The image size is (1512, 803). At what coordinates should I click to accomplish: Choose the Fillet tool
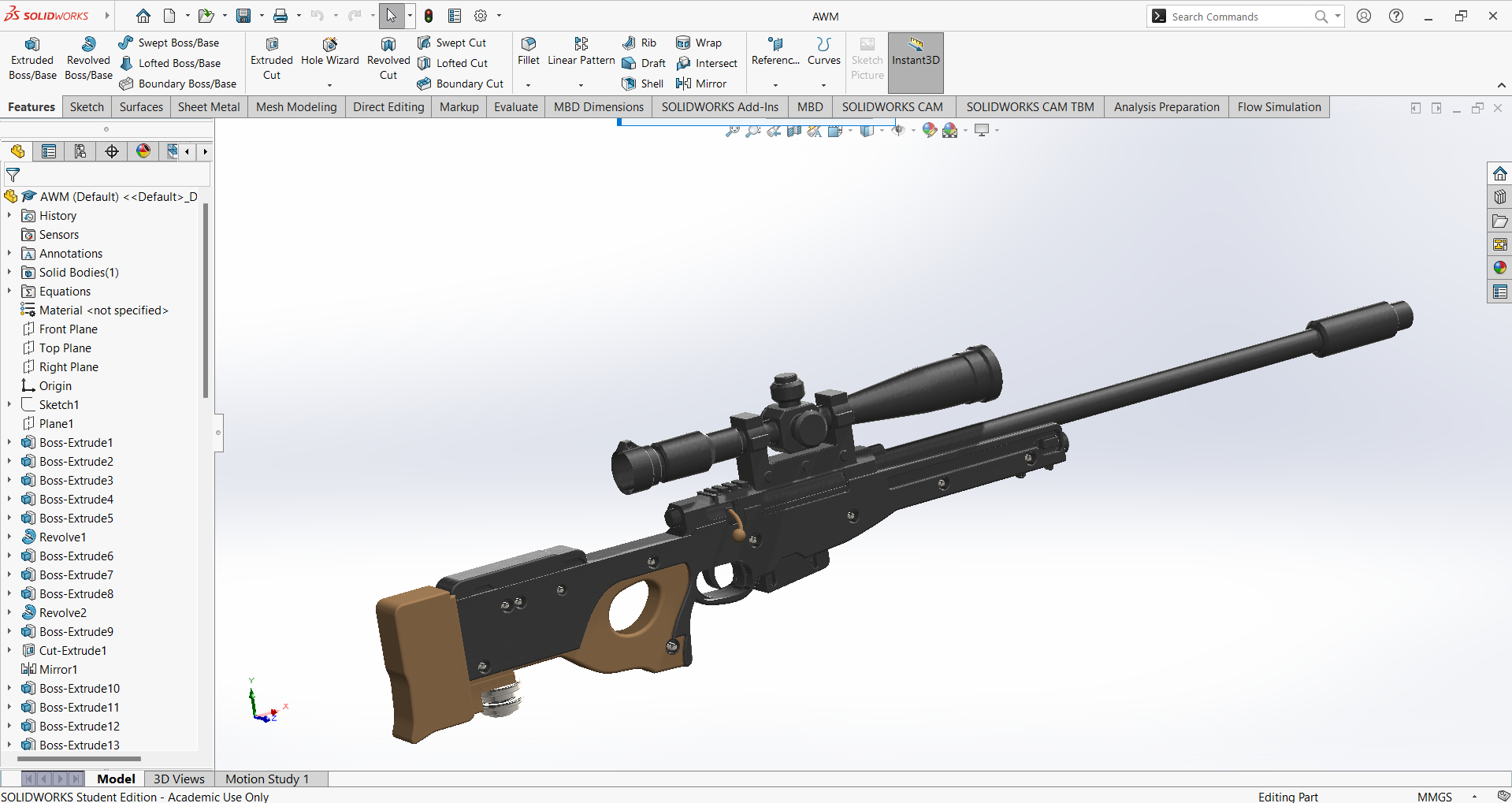tap(529, 50)
